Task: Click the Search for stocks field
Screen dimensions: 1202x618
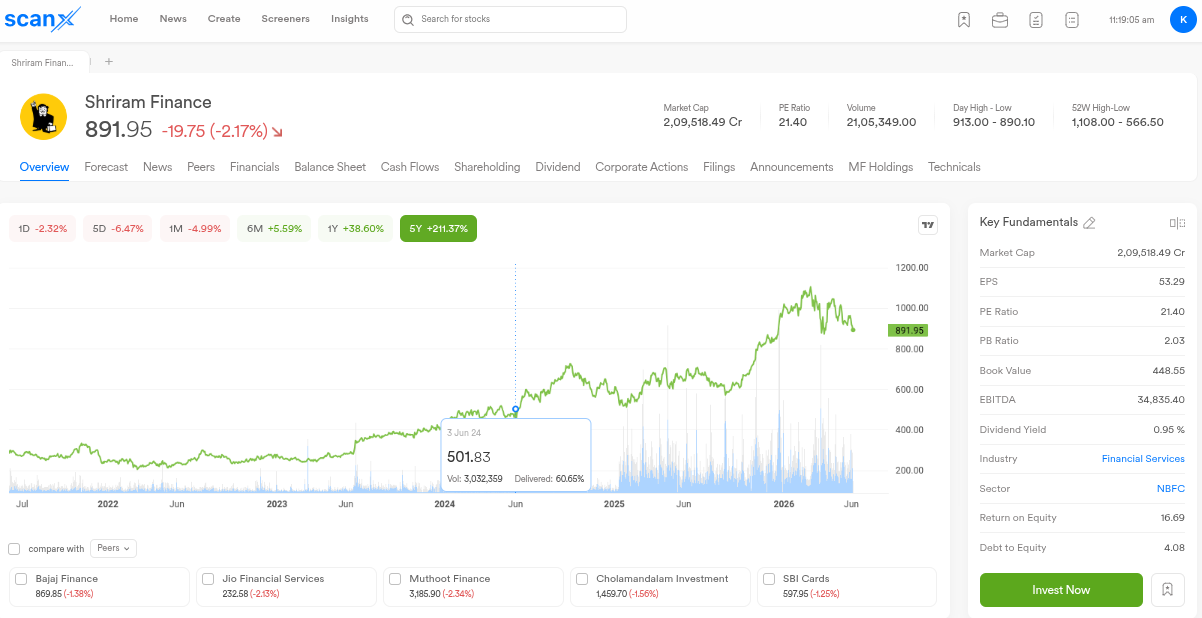Action: click(510, 19)
